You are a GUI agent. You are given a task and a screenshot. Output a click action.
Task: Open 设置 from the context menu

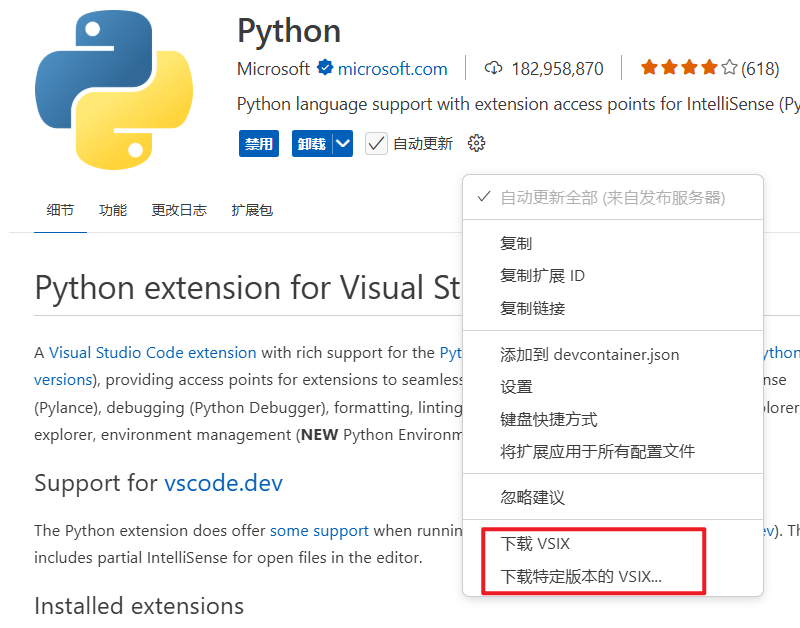(x=613, y=387)
